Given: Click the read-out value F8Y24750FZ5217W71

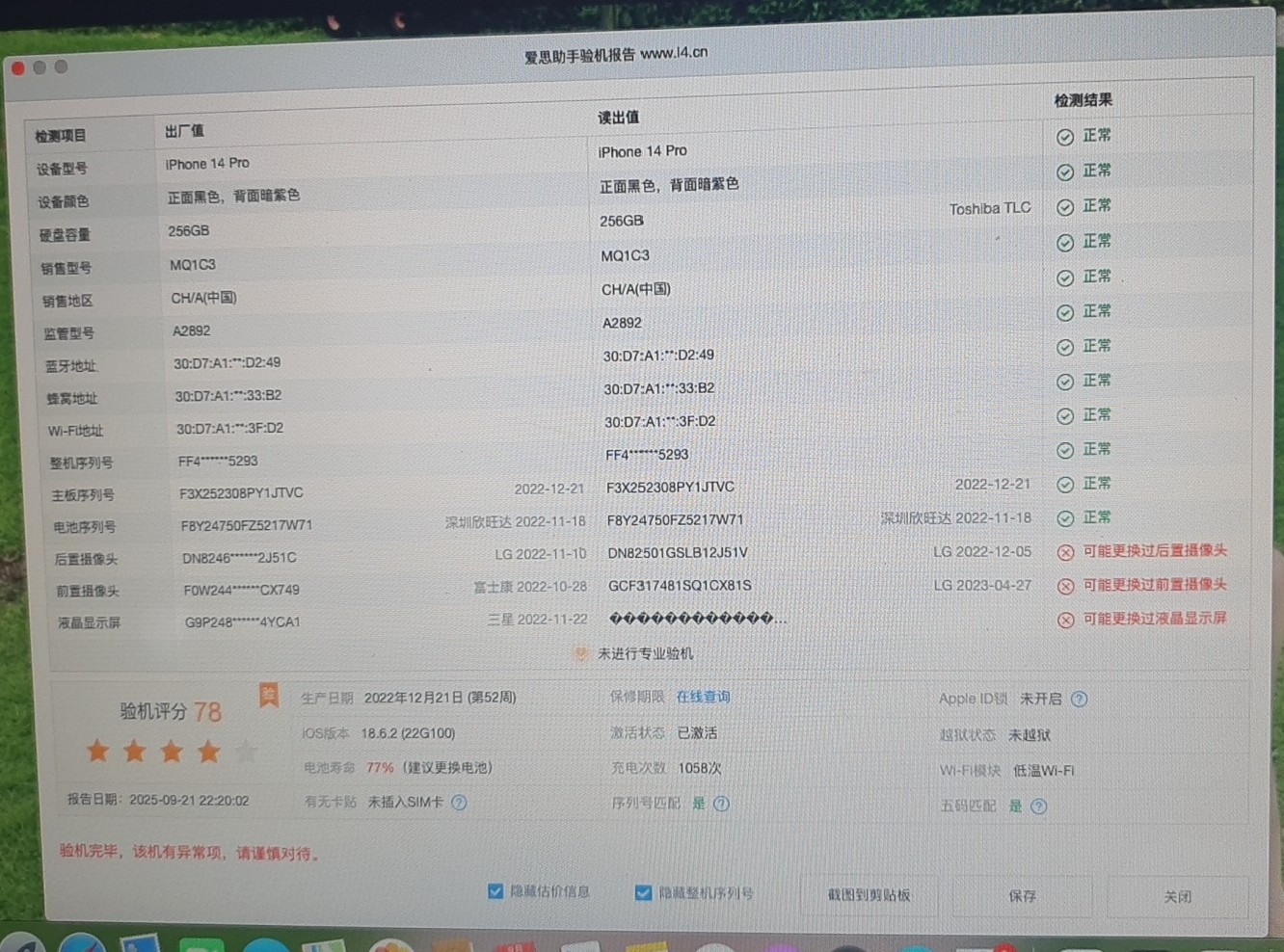Looking at the screenshot, I should point(675,519).
